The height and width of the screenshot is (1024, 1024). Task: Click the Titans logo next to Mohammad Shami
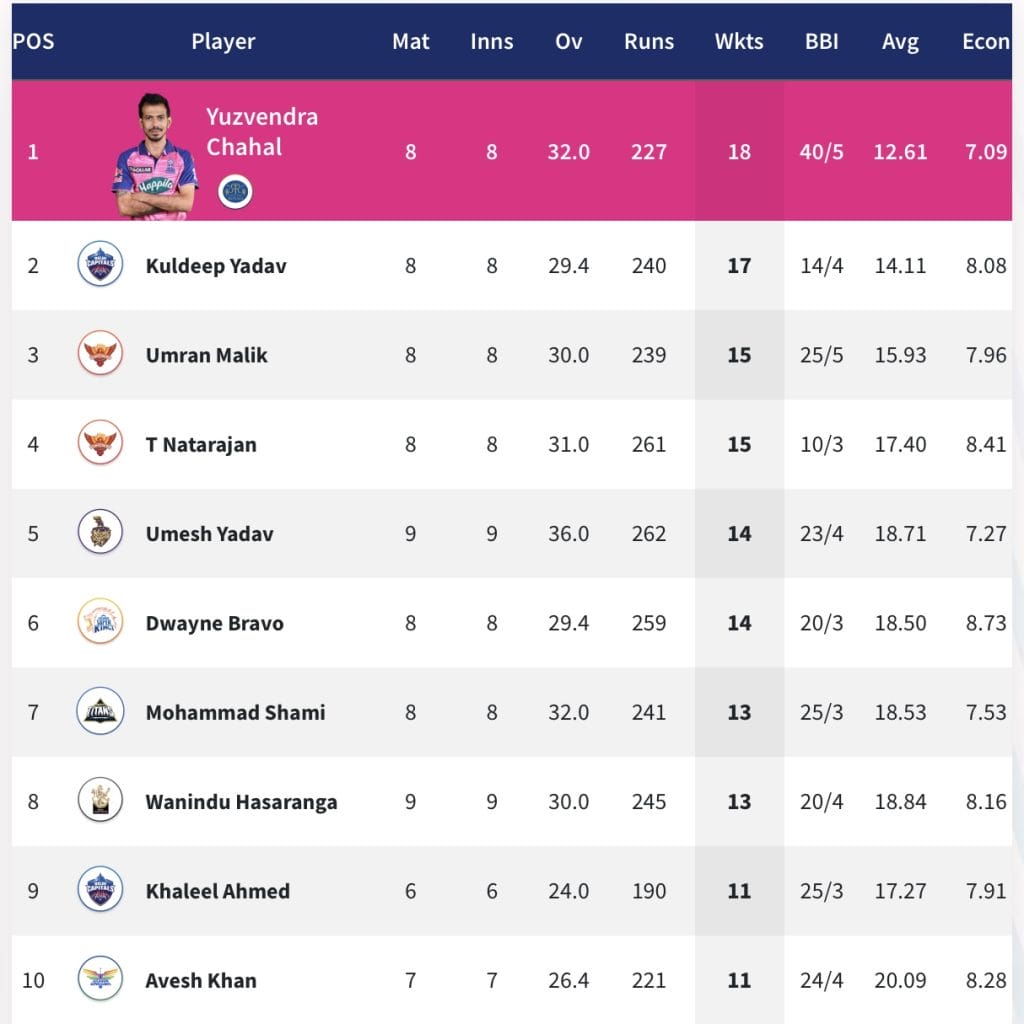pos(100,712)
